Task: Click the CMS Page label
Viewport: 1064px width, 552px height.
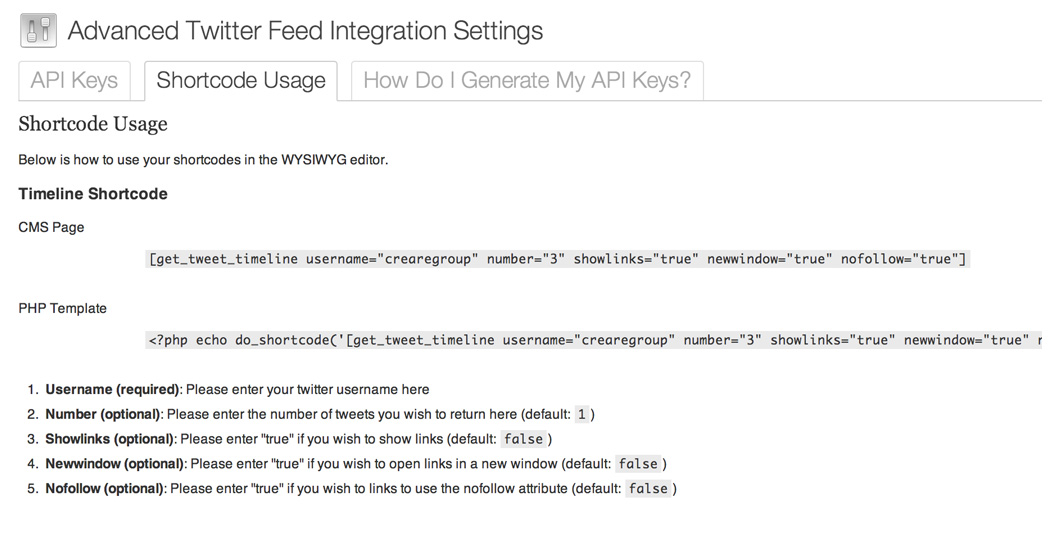Action: pos(52,227)
